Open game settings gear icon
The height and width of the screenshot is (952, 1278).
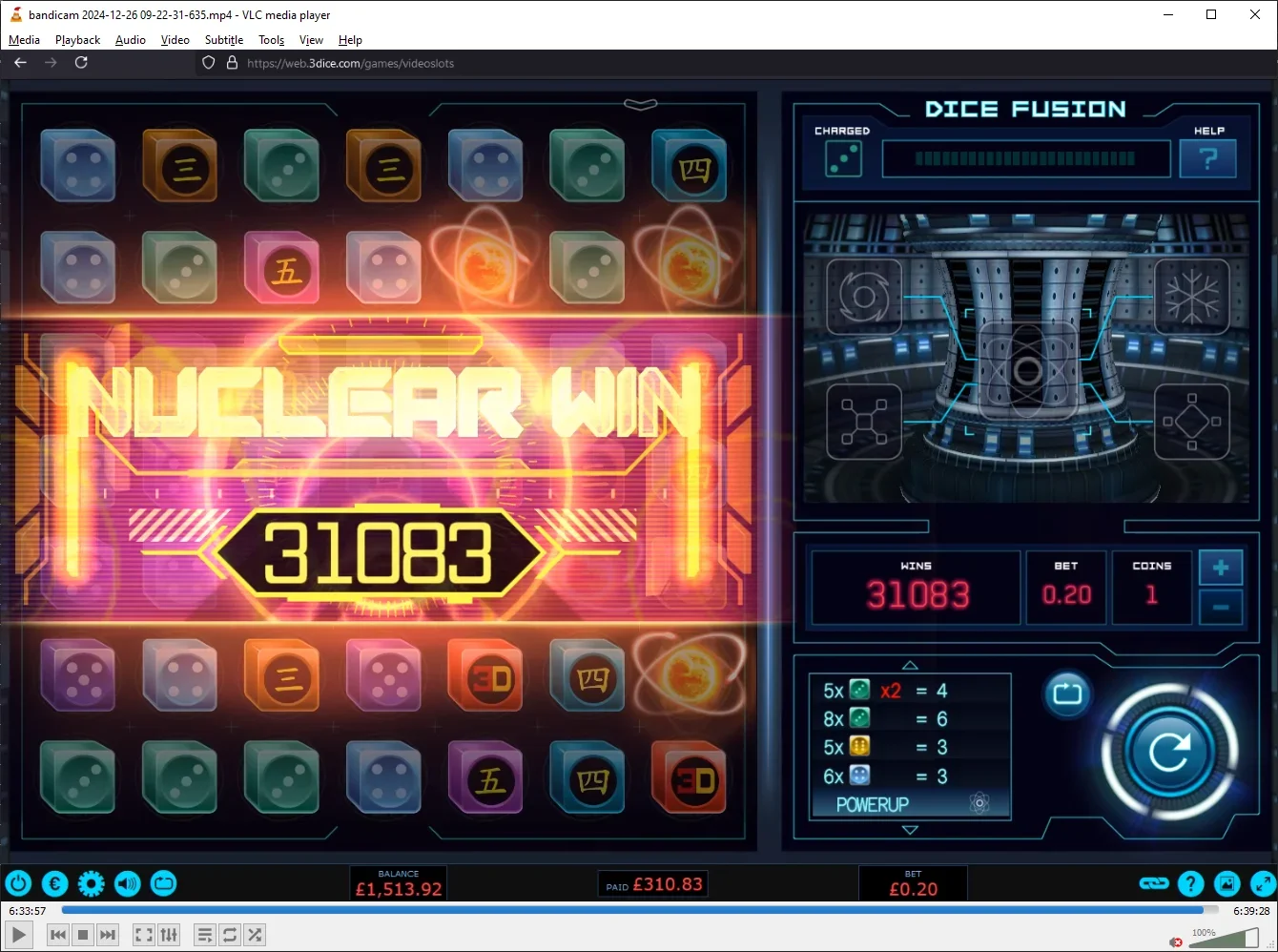tap(92, 884)
